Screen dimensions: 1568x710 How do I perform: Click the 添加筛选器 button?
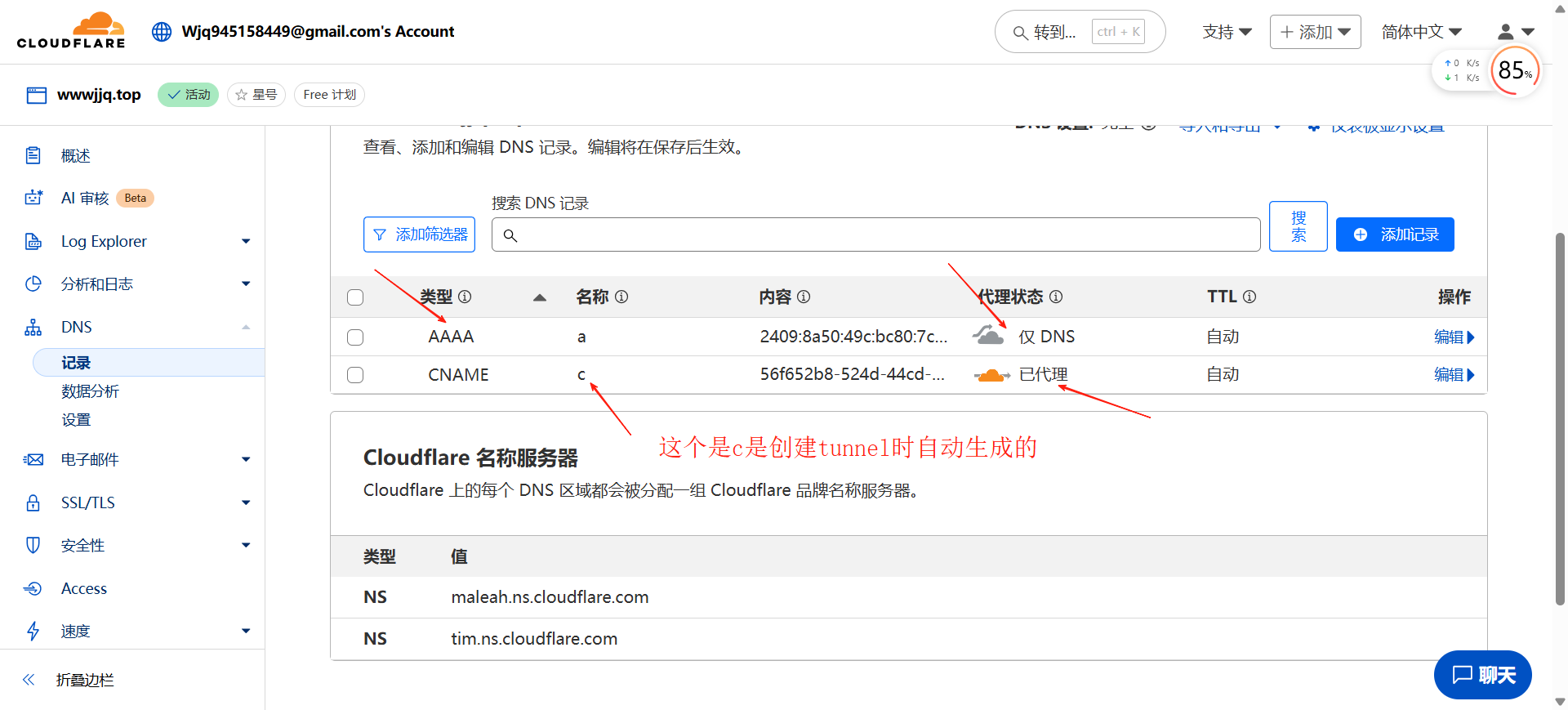tap(419, 234)
